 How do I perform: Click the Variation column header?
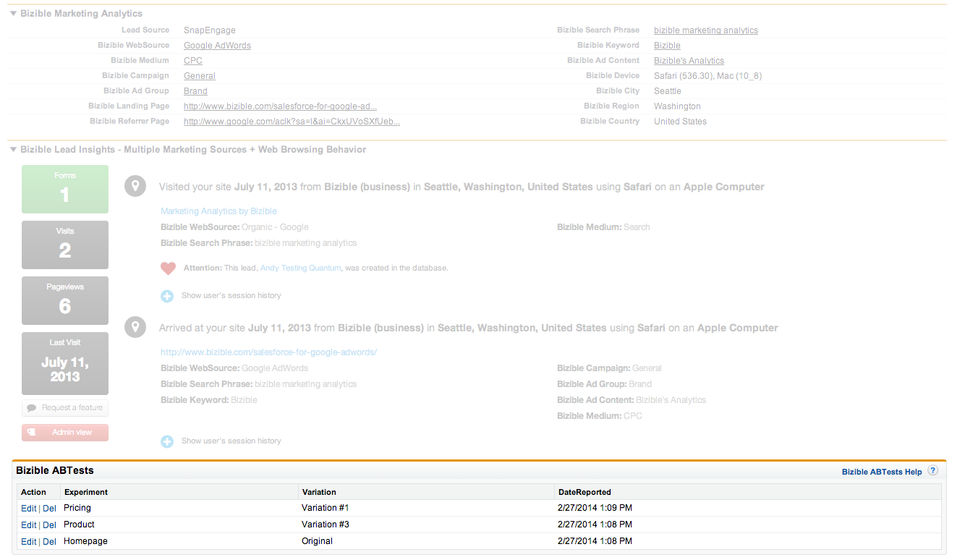coord(319,492)
